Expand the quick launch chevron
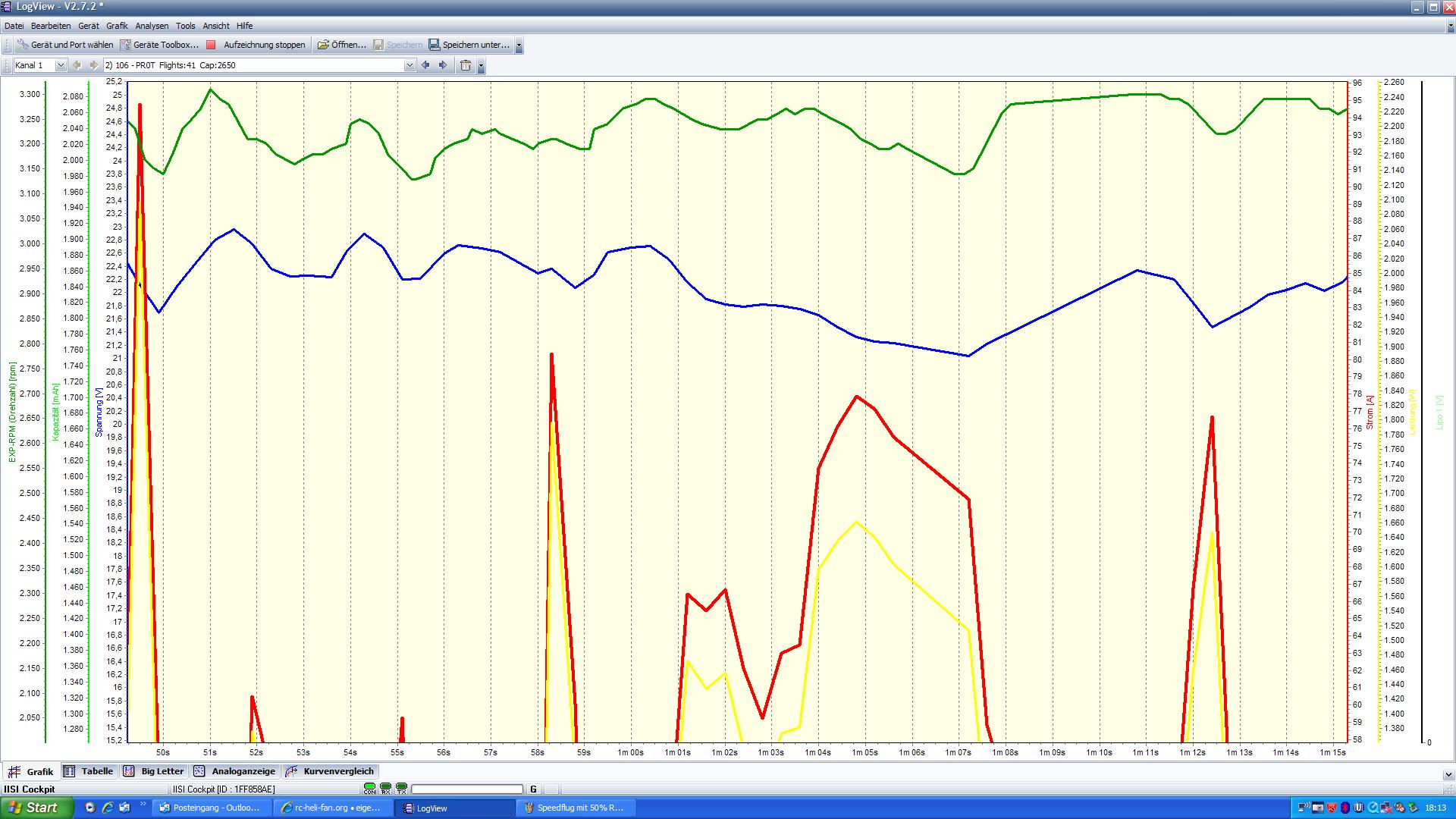 click(143, 805)
